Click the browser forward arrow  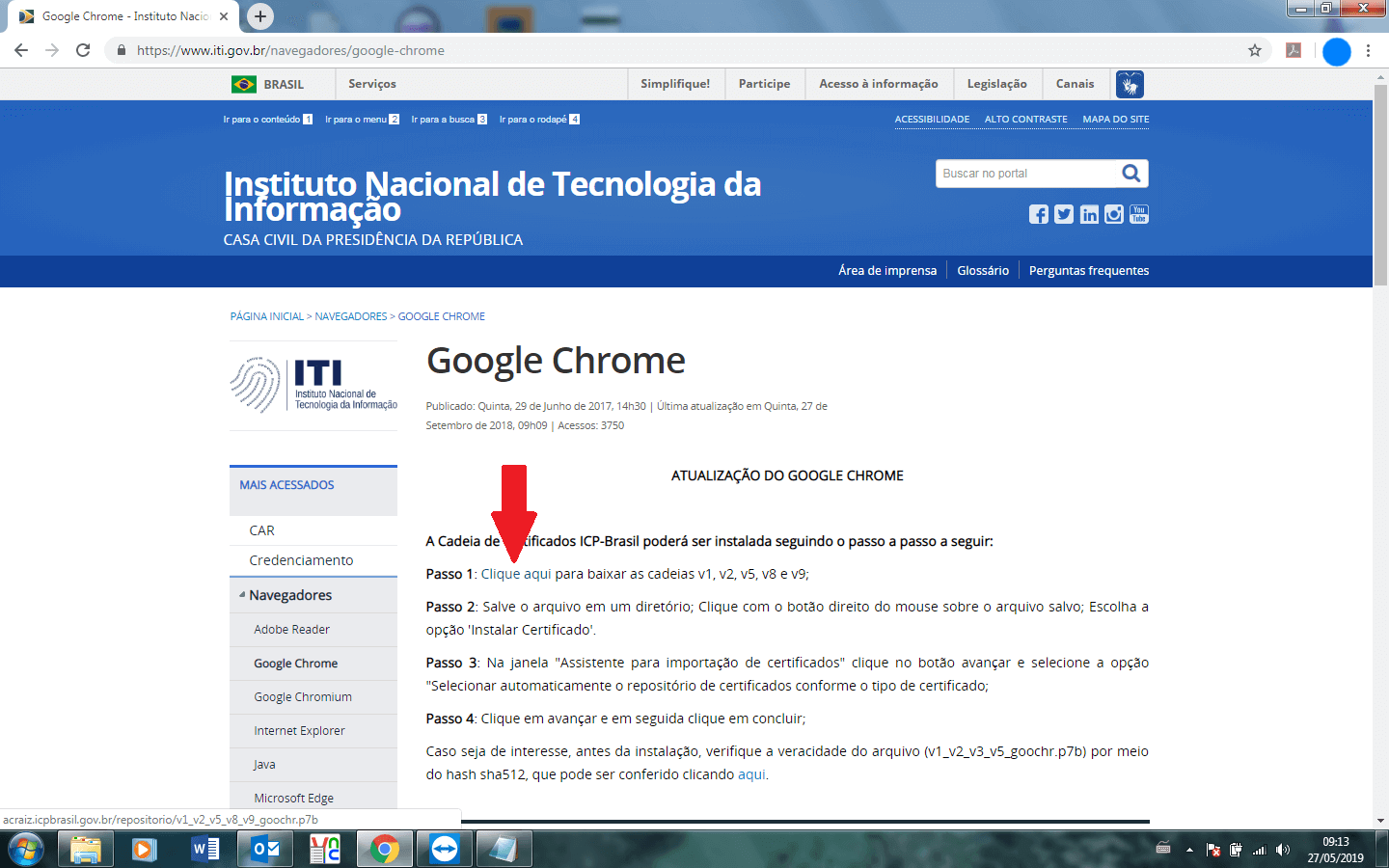coord(52,50)
